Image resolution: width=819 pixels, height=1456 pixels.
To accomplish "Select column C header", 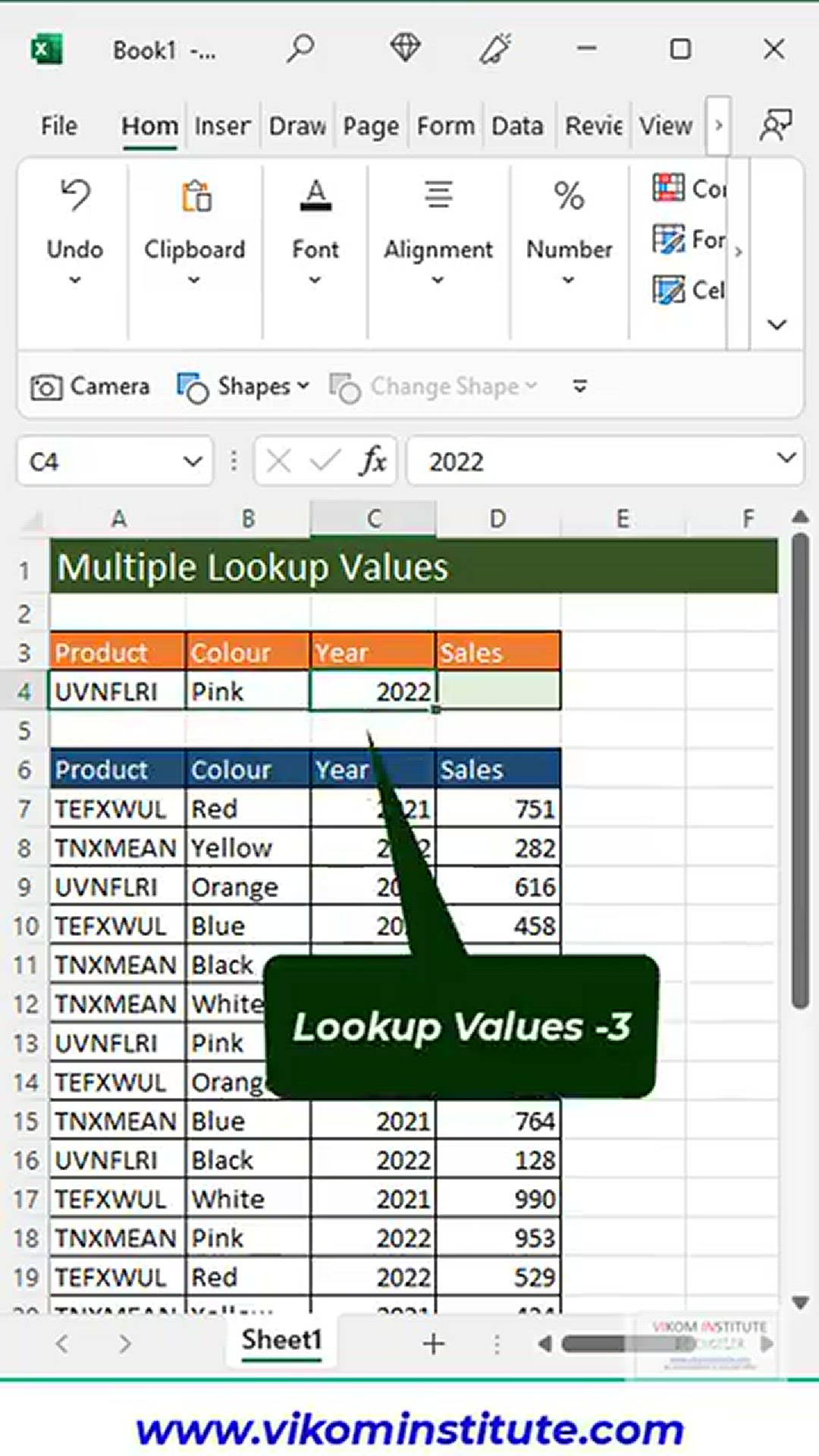I will click(373, 519).
